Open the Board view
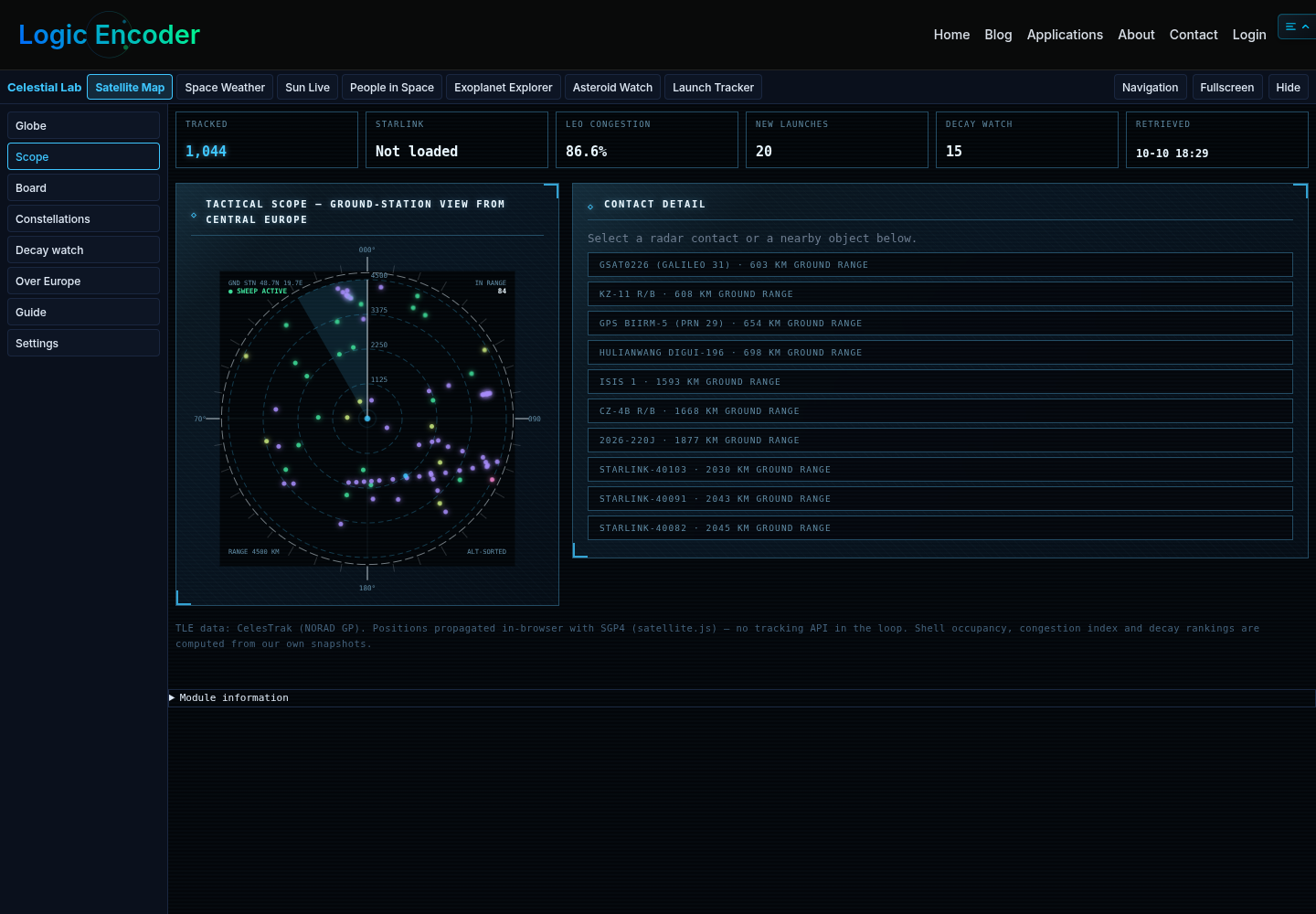Viewport: 1316px width, 914px height. [x=83, y=187]
